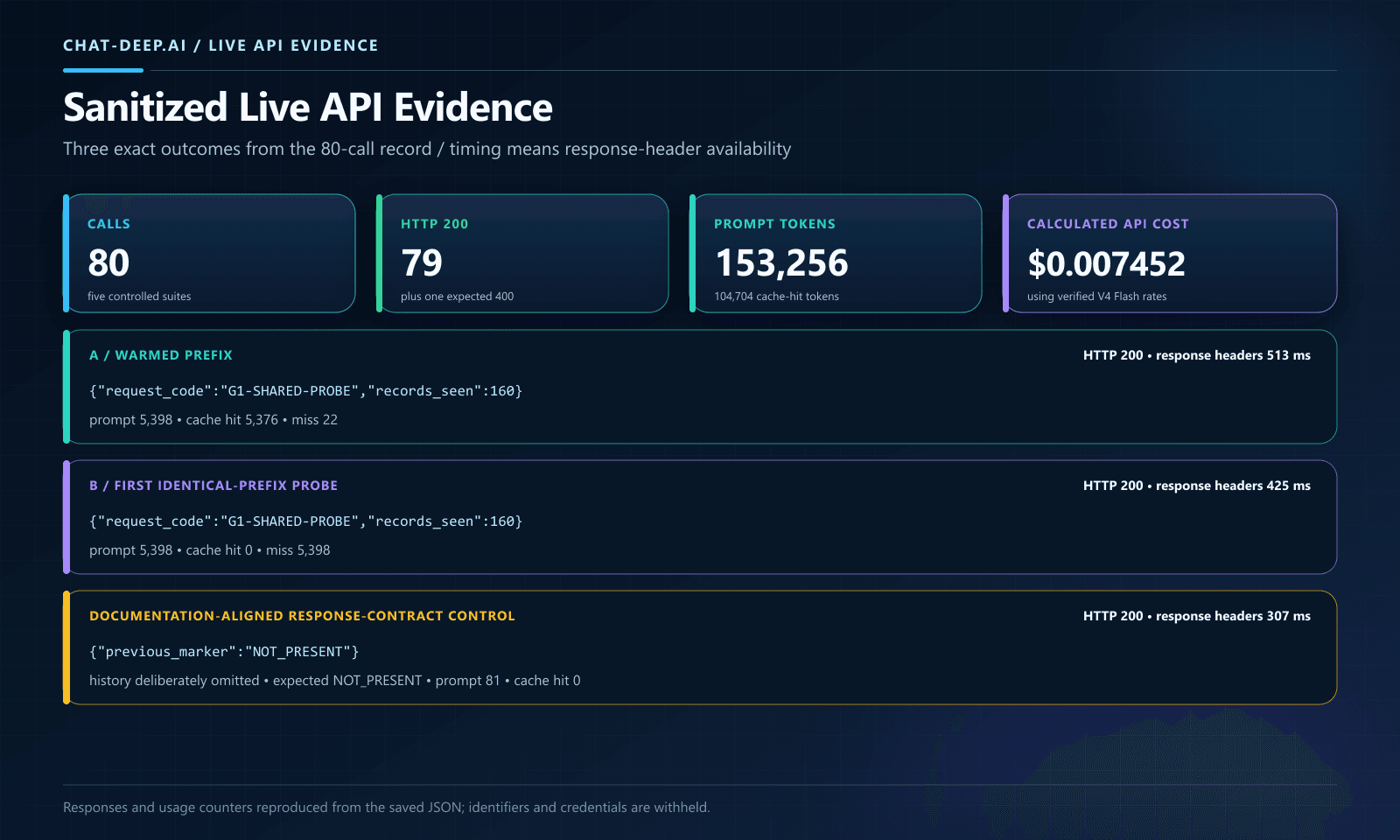
Task: Click the CHAT-DEEP.AI / LIVE API EVIDENCE header text
Action: (220, 45)
